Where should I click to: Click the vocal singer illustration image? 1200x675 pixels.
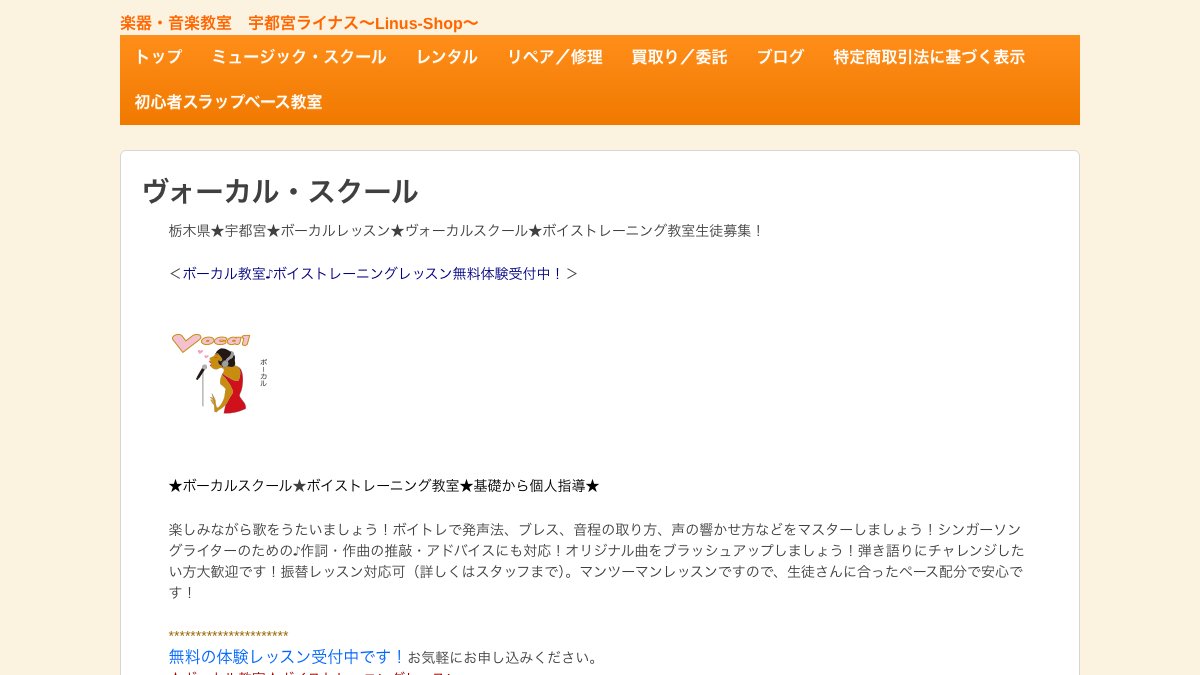(x=219, y=373)
